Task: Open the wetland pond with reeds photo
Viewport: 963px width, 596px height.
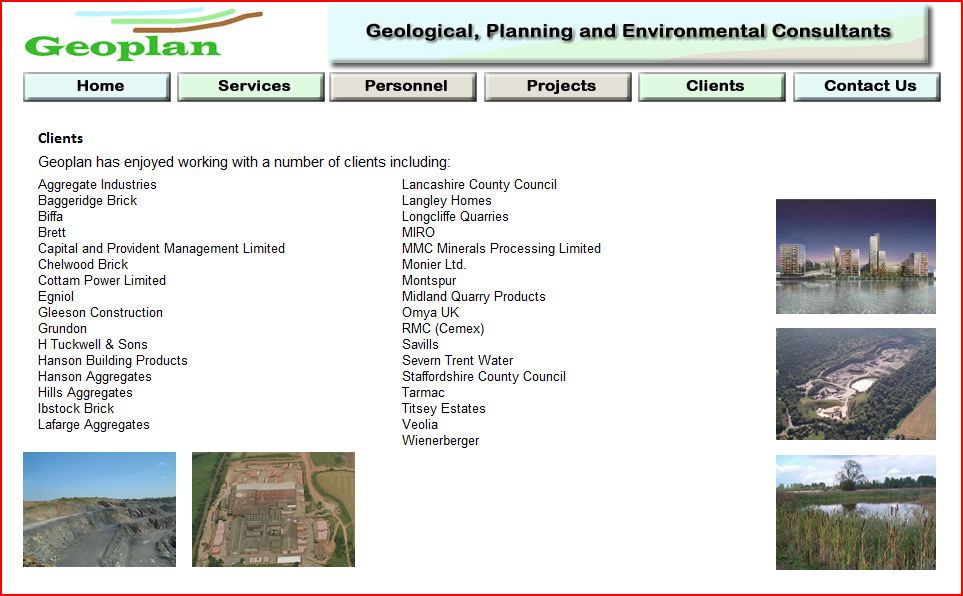Action: (x=856, y=512)
